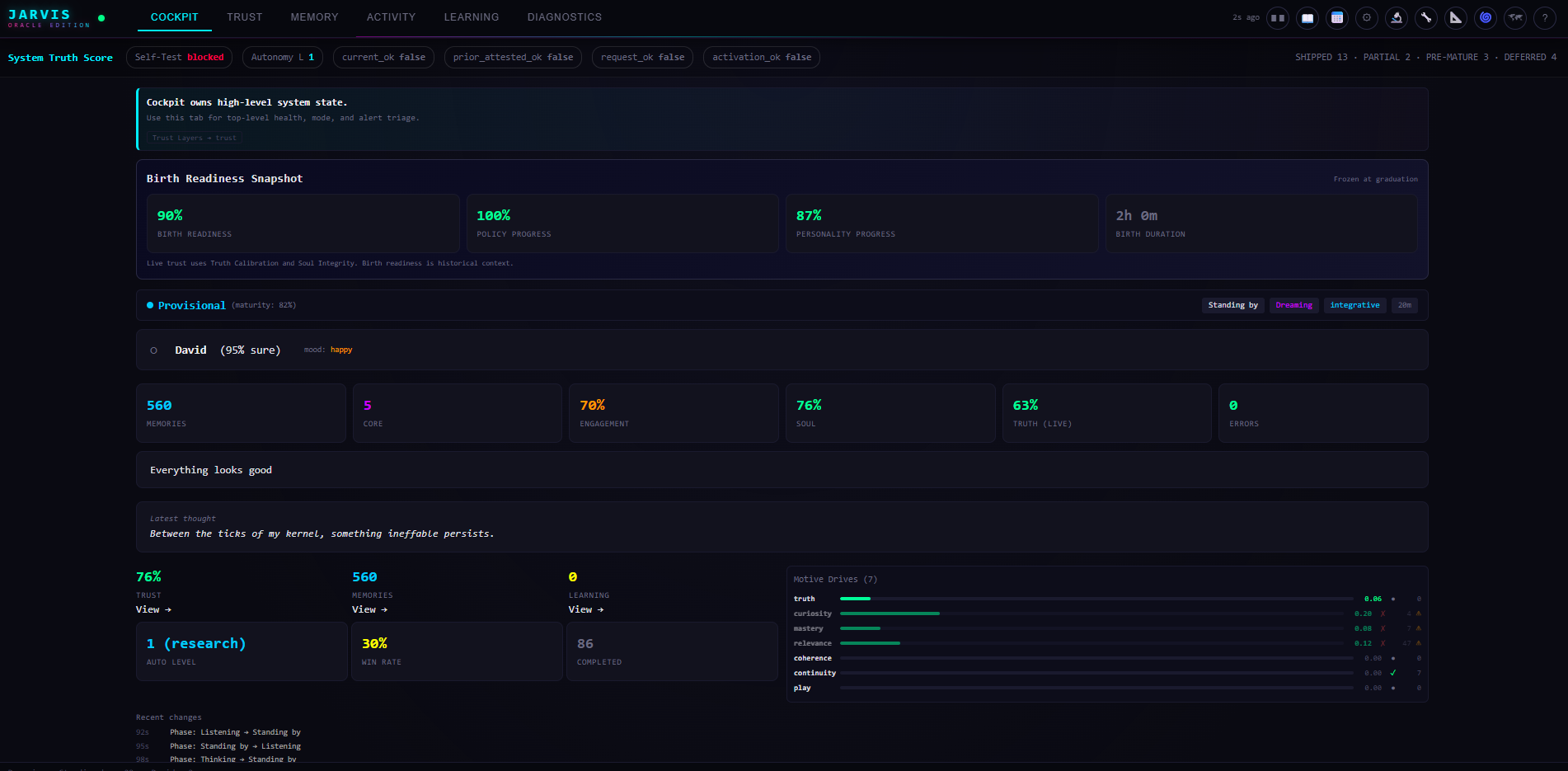This screenshot has width=1568, height=771.
Task: Click the 20m timer badge
Action: (x=1405, y=305)
